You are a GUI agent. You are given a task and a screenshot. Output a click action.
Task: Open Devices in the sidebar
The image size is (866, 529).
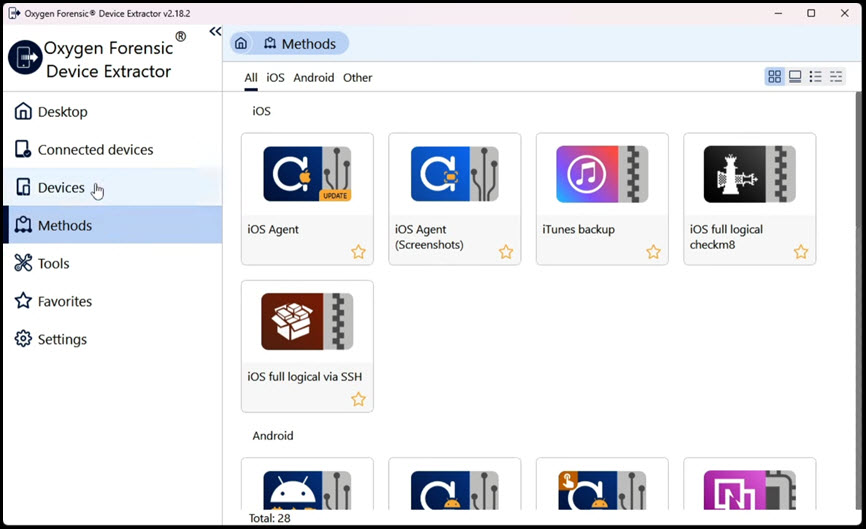coord(113,188)
